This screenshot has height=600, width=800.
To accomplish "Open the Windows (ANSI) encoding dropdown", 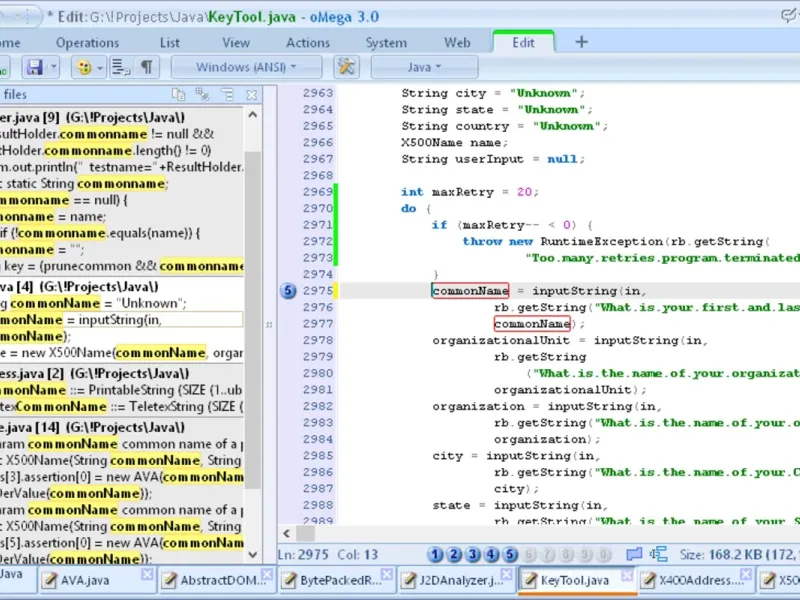I will 246,67.
